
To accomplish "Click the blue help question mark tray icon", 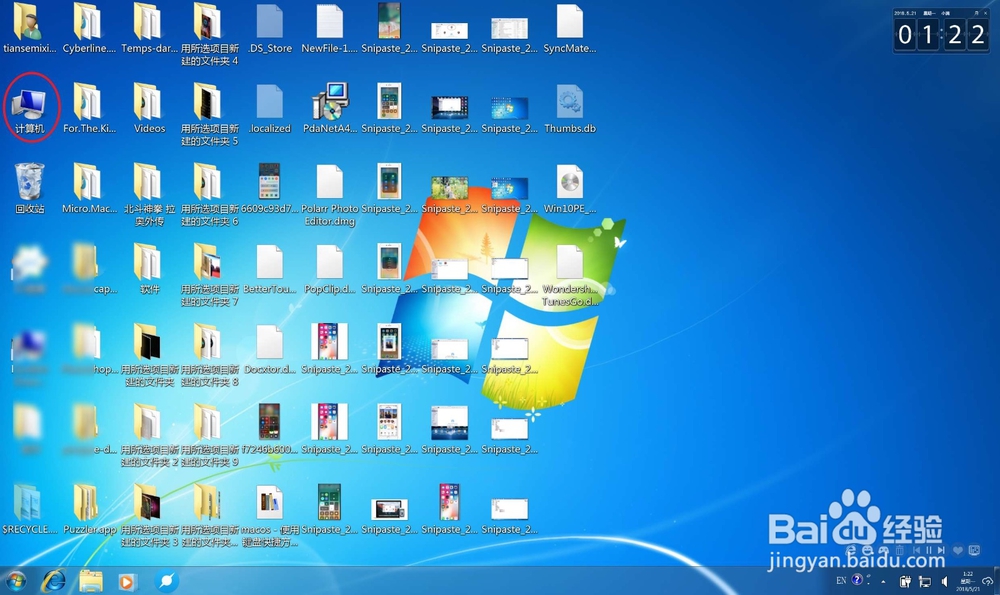I will [x=858, y=580].
